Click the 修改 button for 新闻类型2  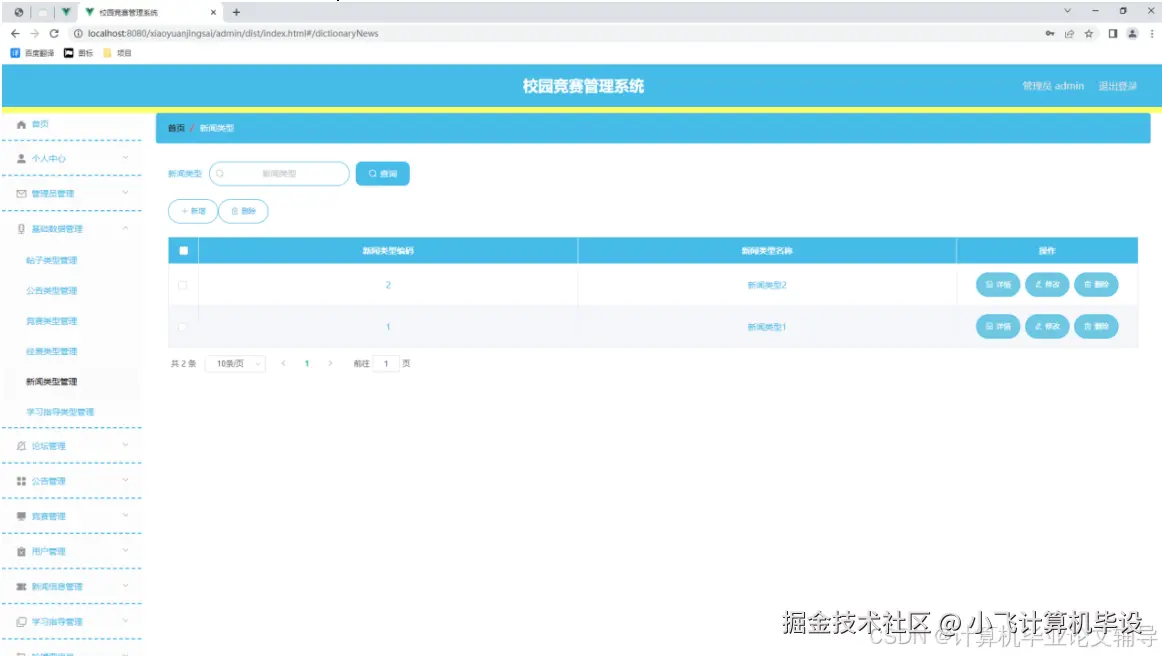(1046, 284)
